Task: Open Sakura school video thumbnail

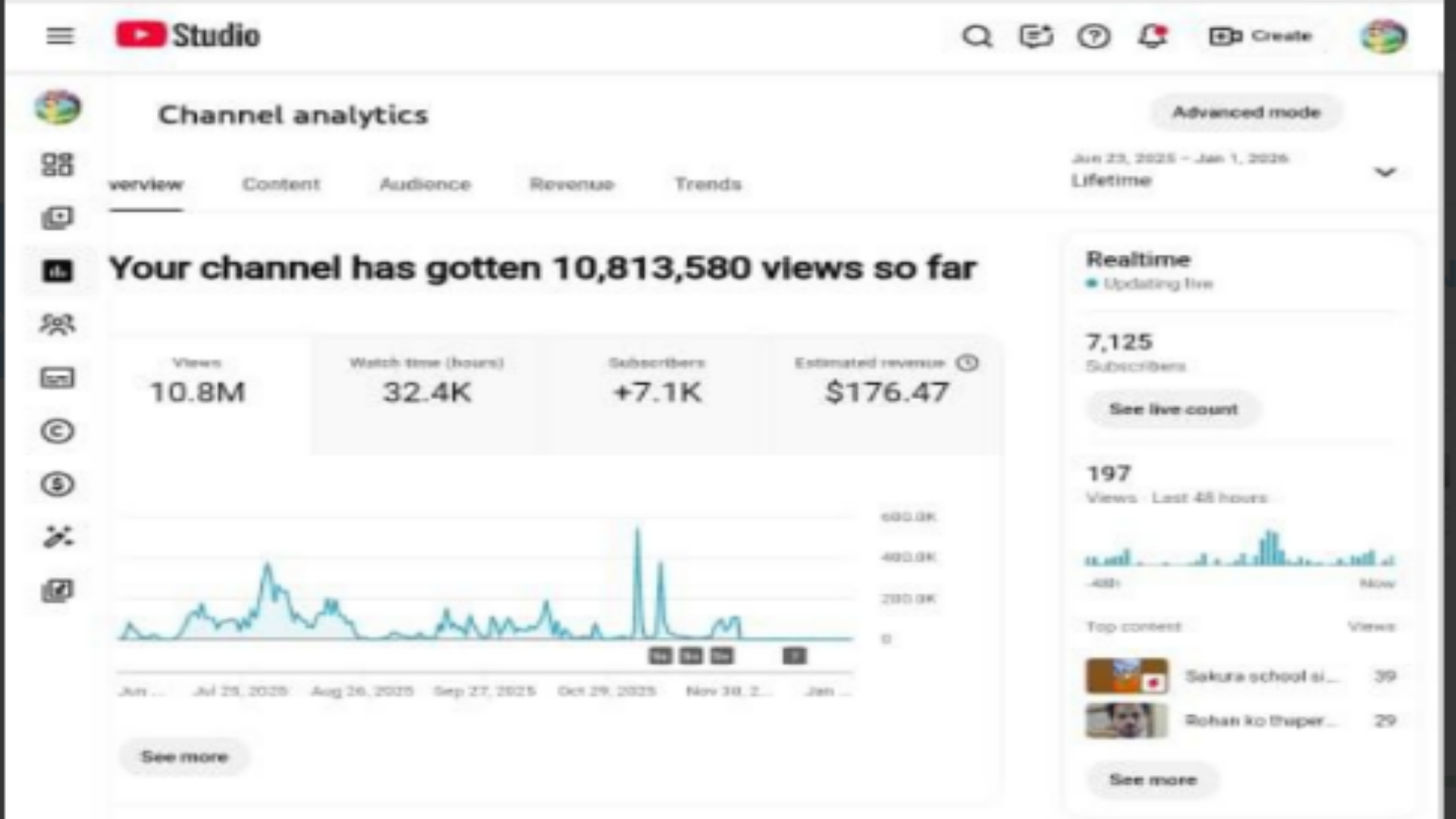Action: coord(1126,676)
